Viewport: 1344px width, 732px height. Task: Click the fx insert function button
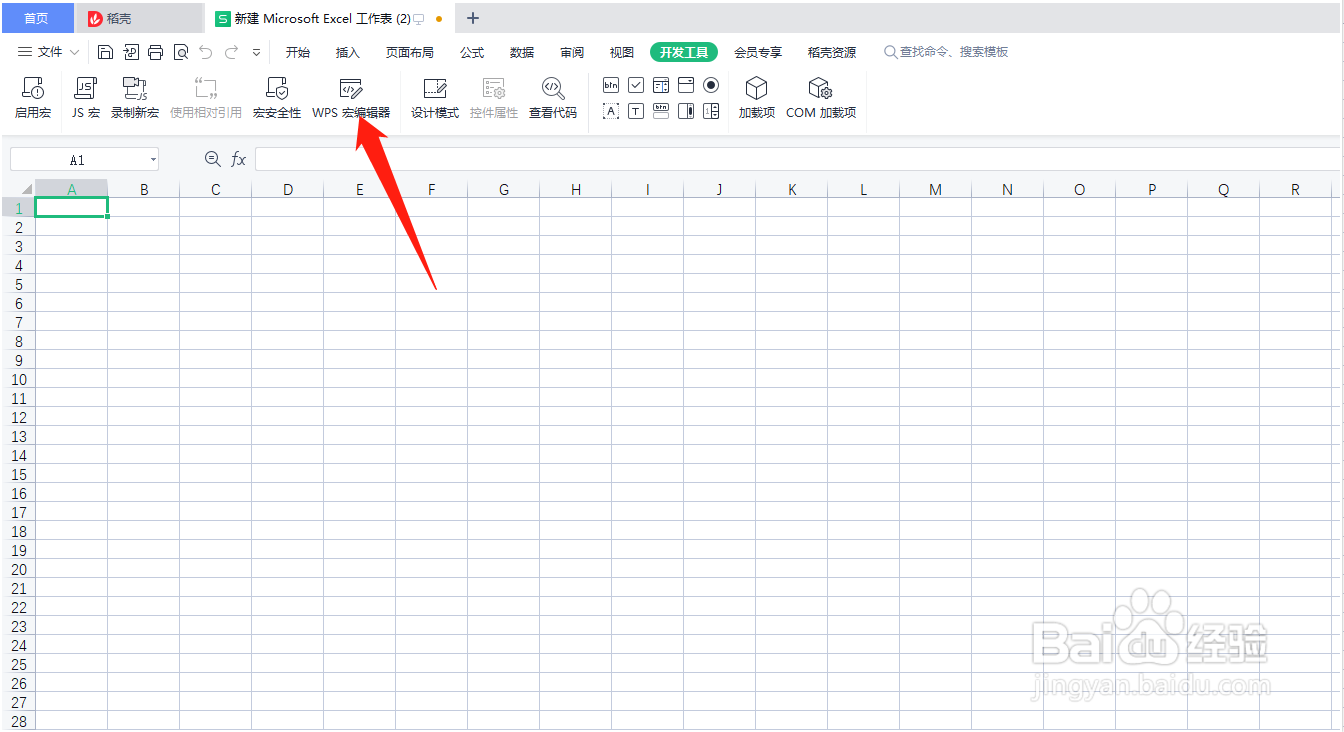coord(238,159)
